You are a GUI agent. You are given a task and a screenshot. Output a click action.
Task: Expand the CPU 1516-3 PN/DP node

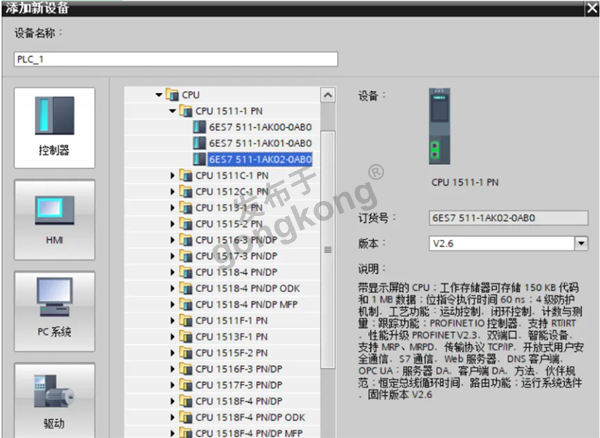[173, 240]
